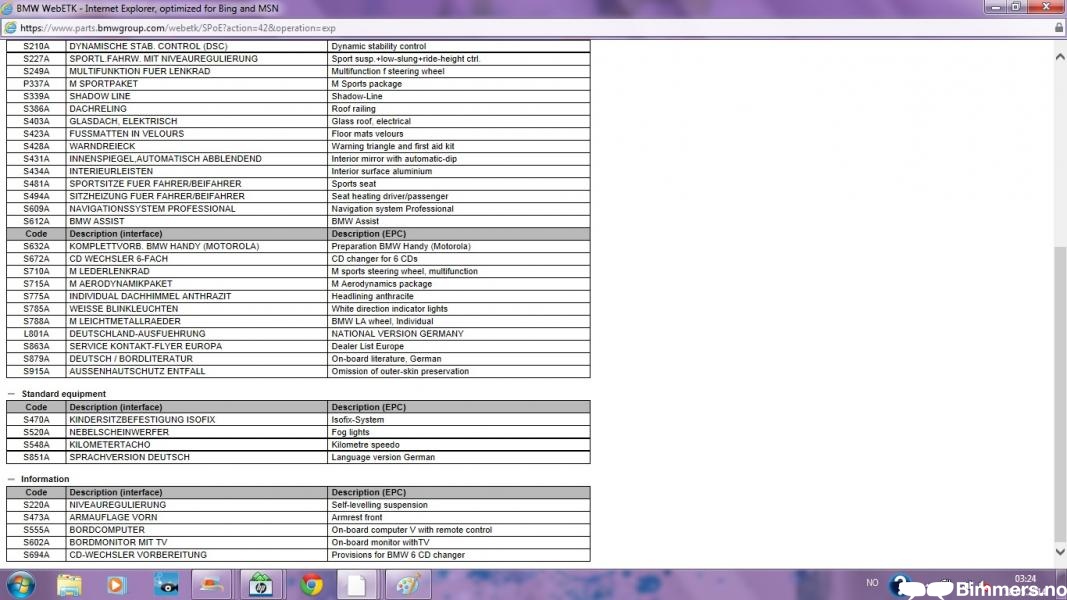Click the 03:24 clock in taskbar
Screen dimensions: 1067x600
click(1025, 579)
